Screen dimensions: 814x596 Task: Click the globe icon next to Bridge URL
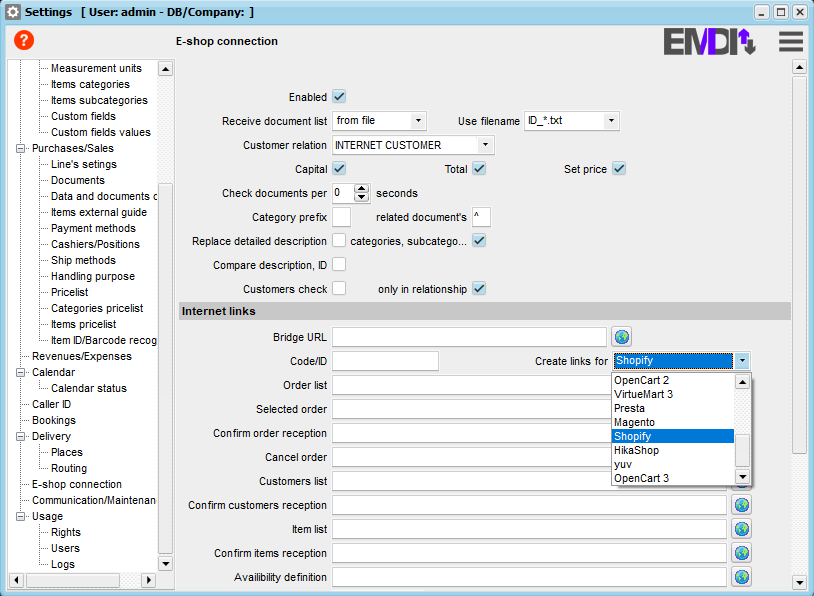coord(621,337)
